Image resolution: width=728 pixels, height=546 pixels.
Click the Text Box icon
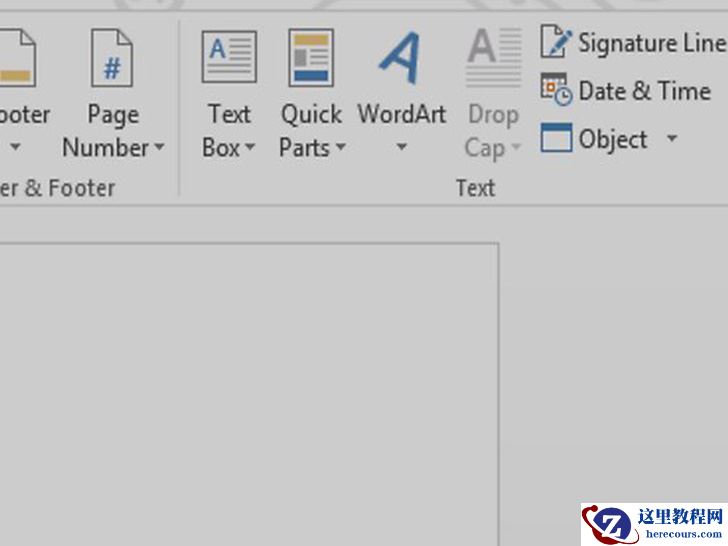(229, 57)
